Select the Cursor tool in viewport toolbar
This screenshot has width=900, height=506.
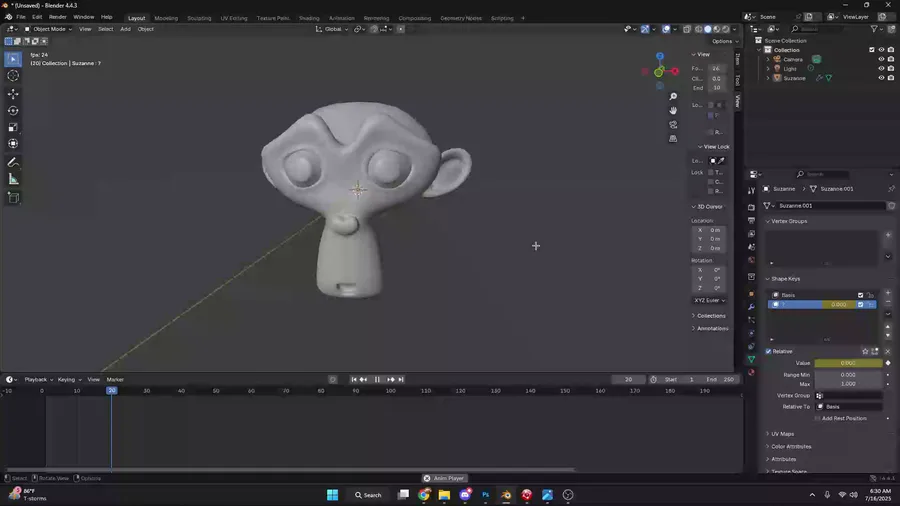coord(13,76)
